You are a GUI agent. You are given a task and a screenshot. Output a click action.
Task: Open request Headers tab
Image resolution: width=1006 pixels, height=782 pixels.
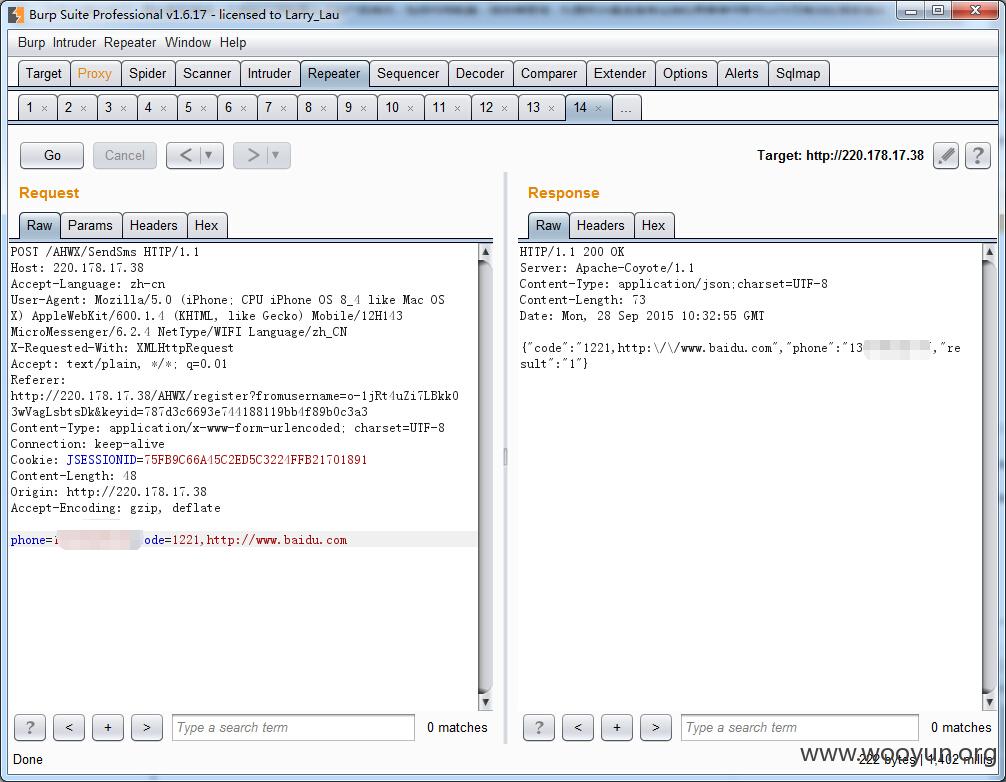pyautogui.click(x=153, y=226)
